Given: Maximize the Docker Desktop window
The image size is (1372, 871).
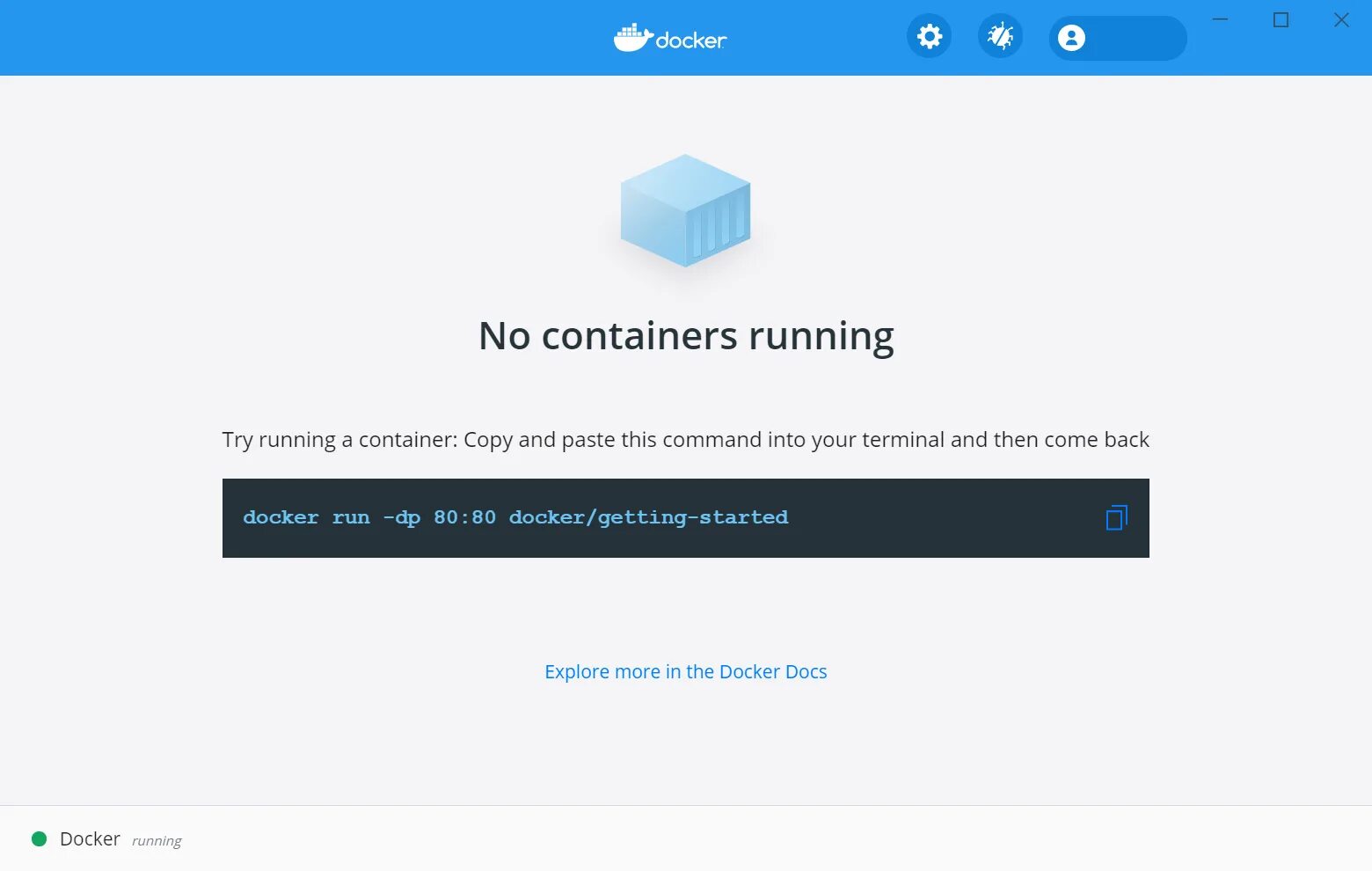Looking at the screenshot, I should pyautogui.click(x=1281, y=19).
